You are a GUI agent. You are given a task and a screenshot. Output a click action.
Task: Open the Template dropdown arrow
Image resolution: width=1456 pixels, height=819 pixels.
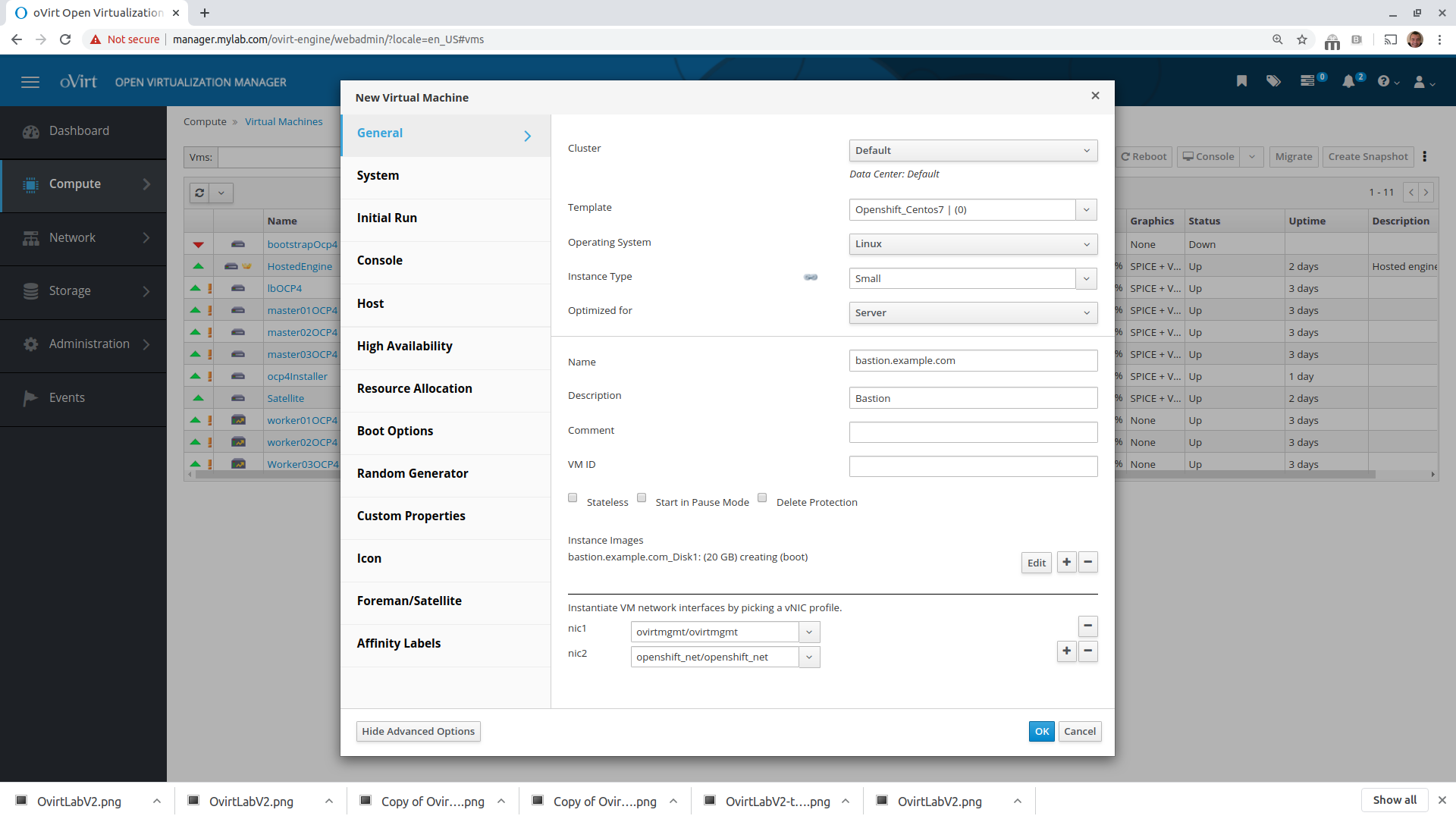(x=1086, y=209)
